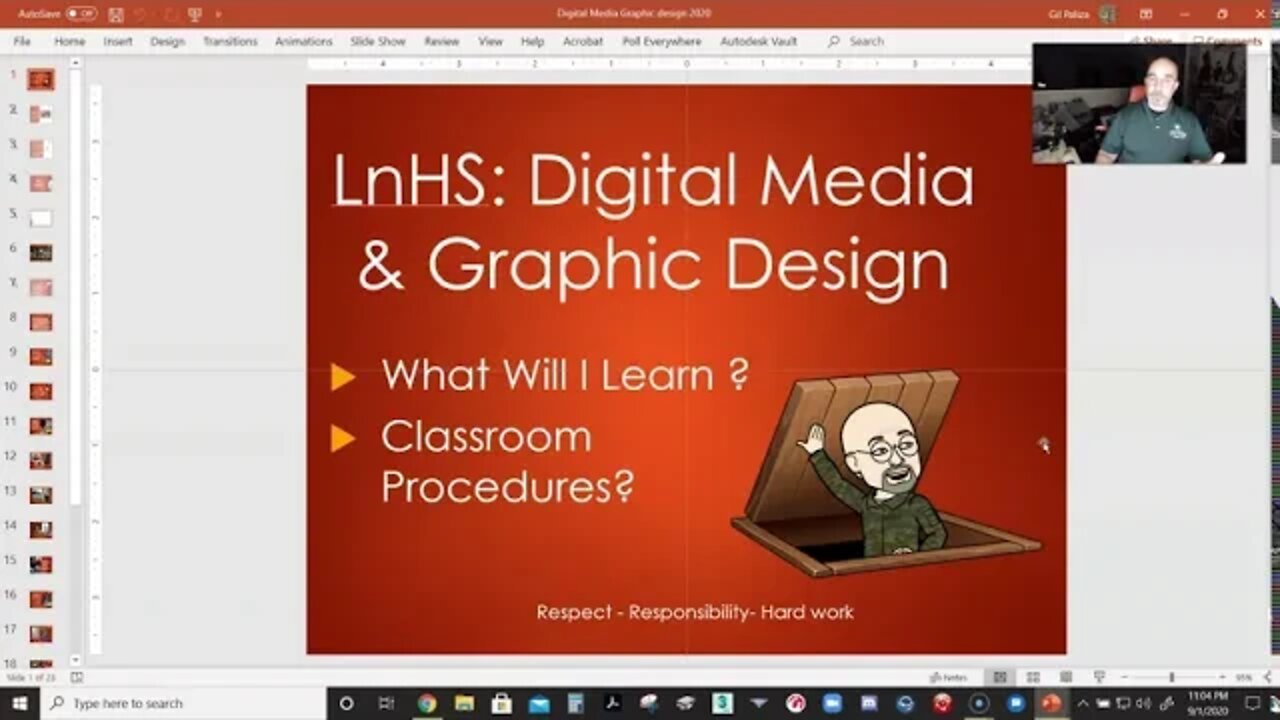Click the bullet Classroom Procedures?
The width and height of the screenshot is (1280, 720).
[507, 462]
